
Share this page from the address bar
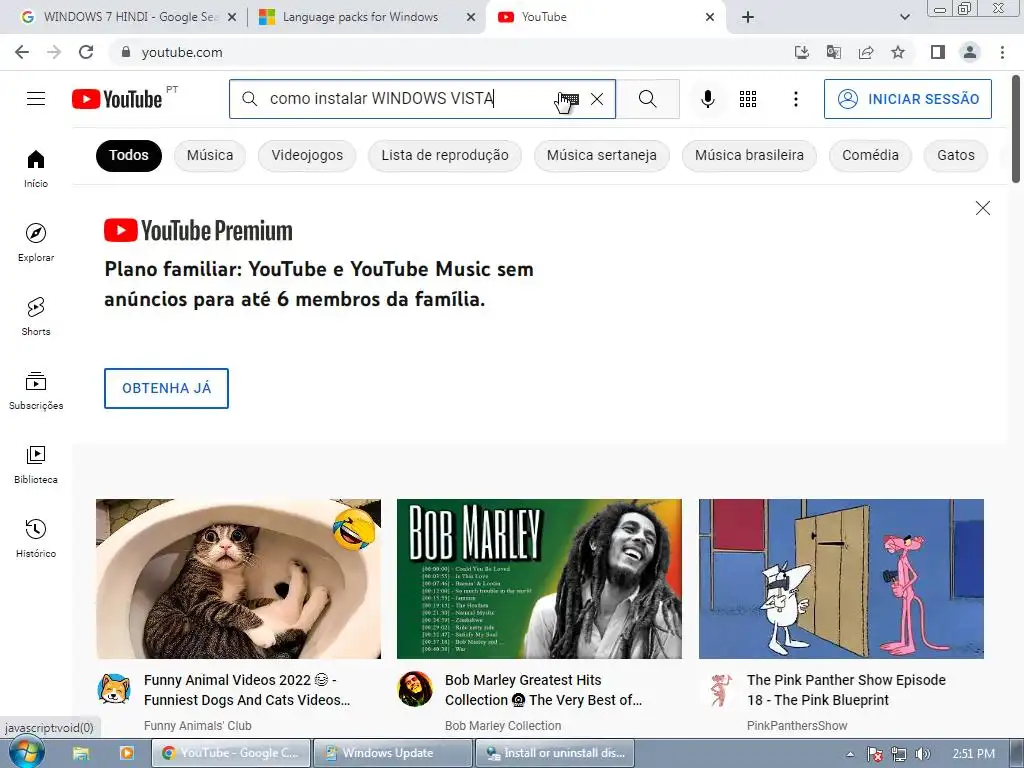[866, 52]
